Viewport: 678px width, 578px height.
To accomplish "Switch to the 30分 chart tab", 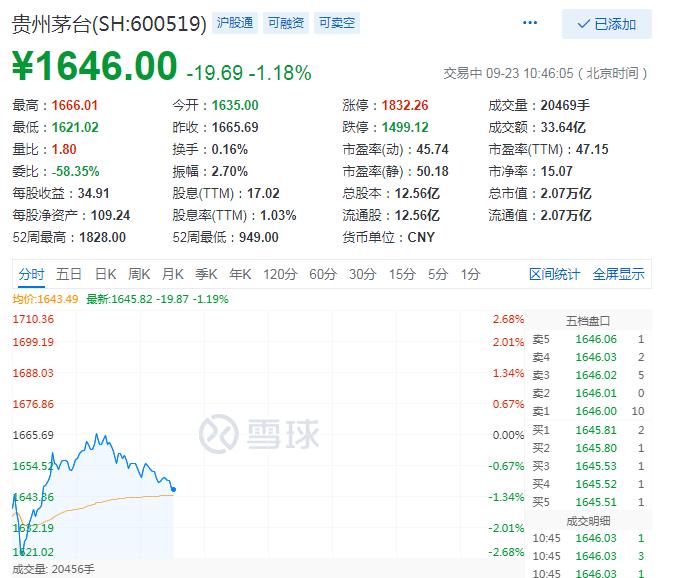I will pos(363,274).
